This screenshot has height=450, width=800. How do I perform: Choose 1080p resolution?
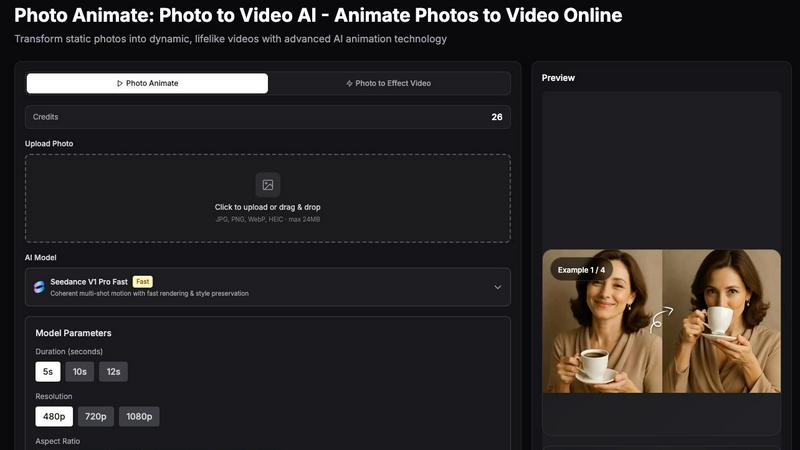coord(139,416)
